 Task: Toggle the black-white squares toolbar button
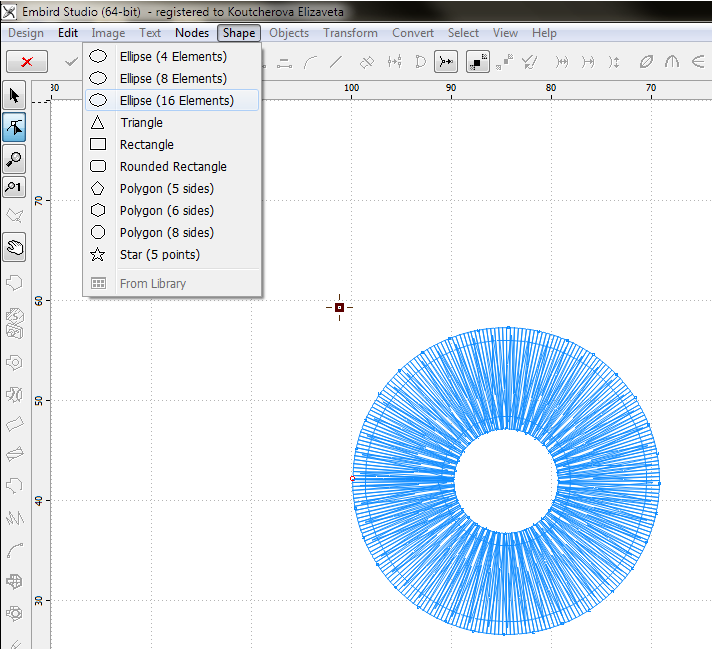[478, 62]
